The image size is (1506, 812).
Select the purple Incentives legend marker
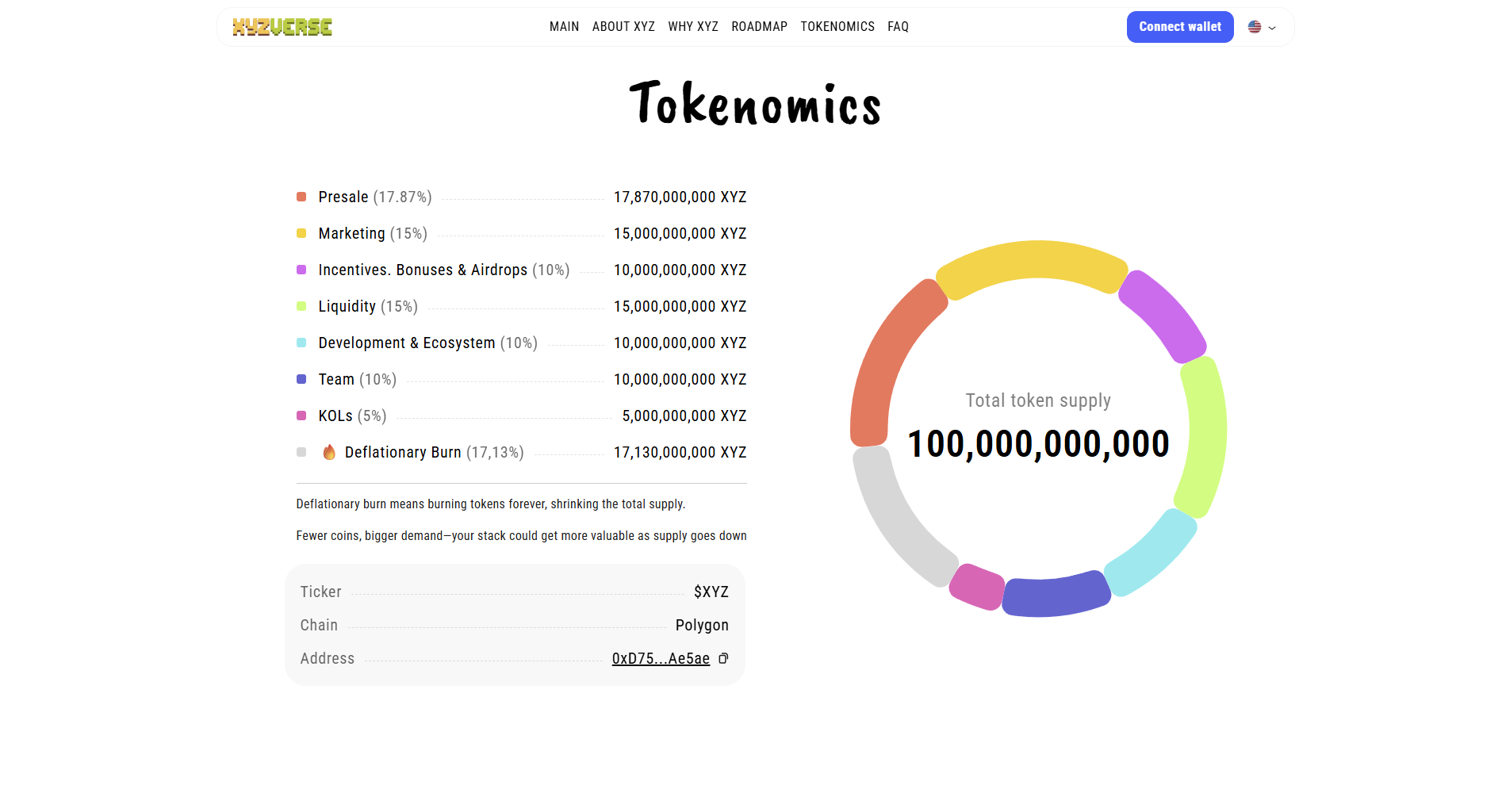click(x=301, y=270)
